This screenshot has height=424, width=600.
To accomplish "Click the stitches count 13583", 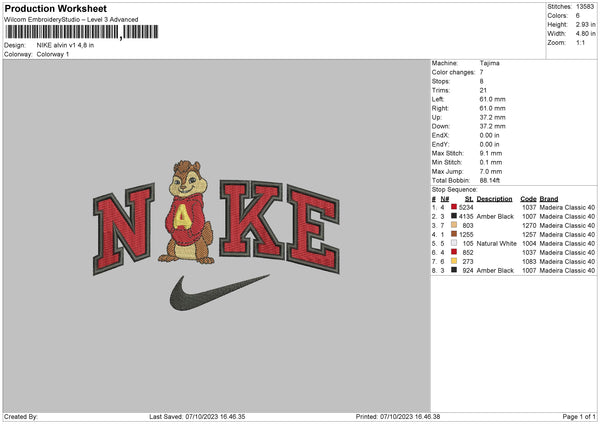I will (585, 7).
